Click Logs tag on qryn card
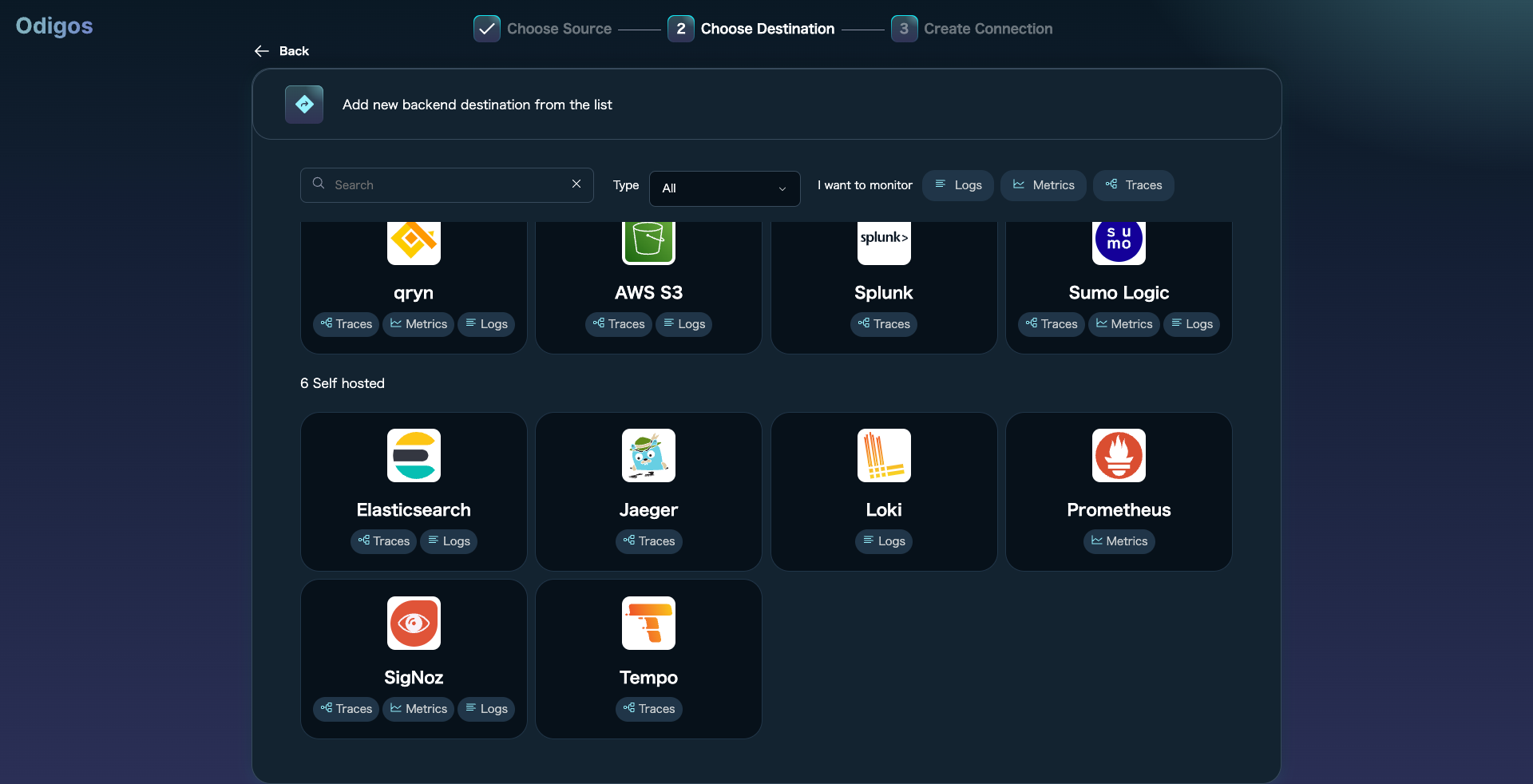 coord(486,324)
